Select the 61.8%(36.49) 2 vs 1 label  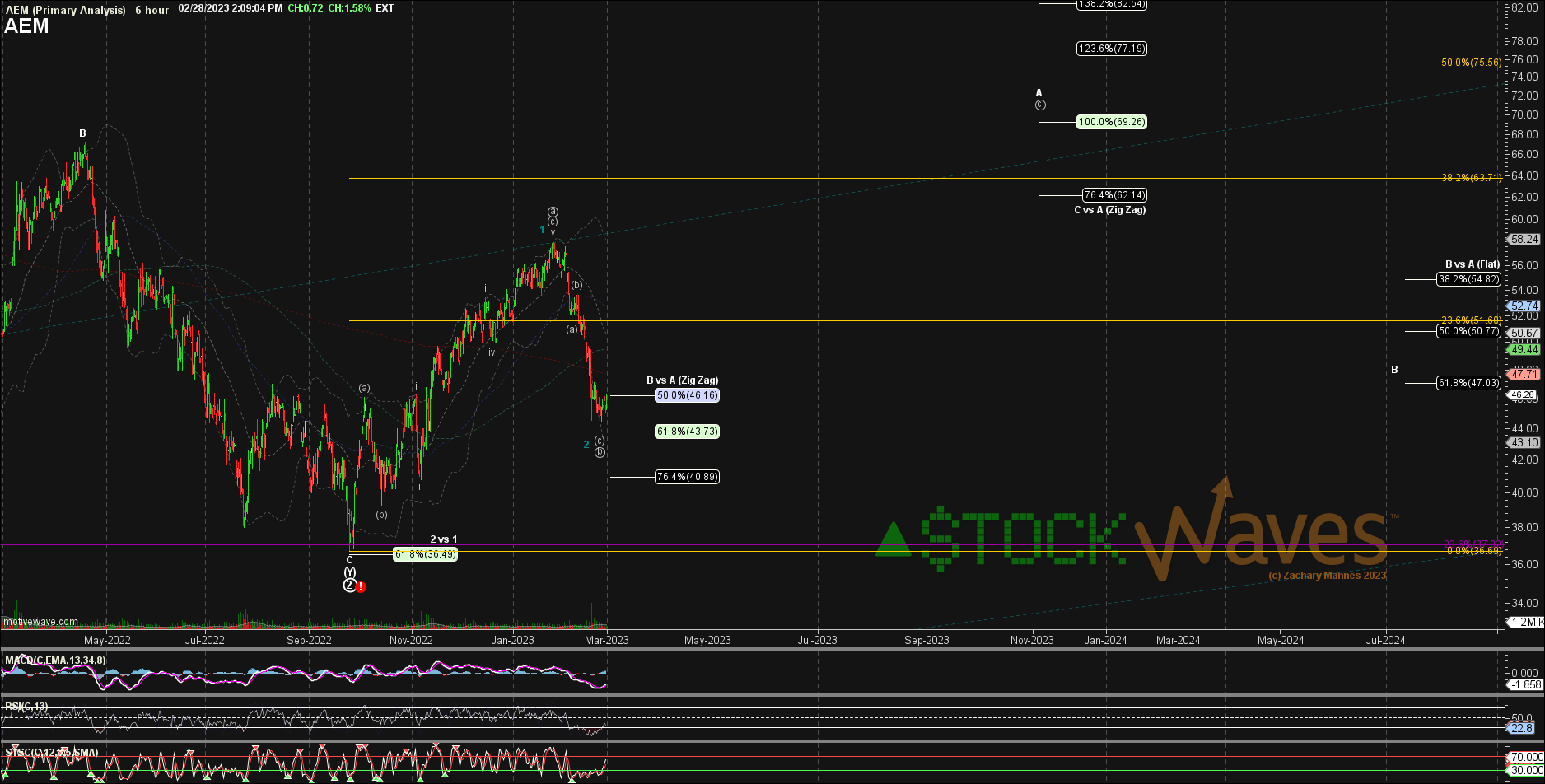pos(425,554)
